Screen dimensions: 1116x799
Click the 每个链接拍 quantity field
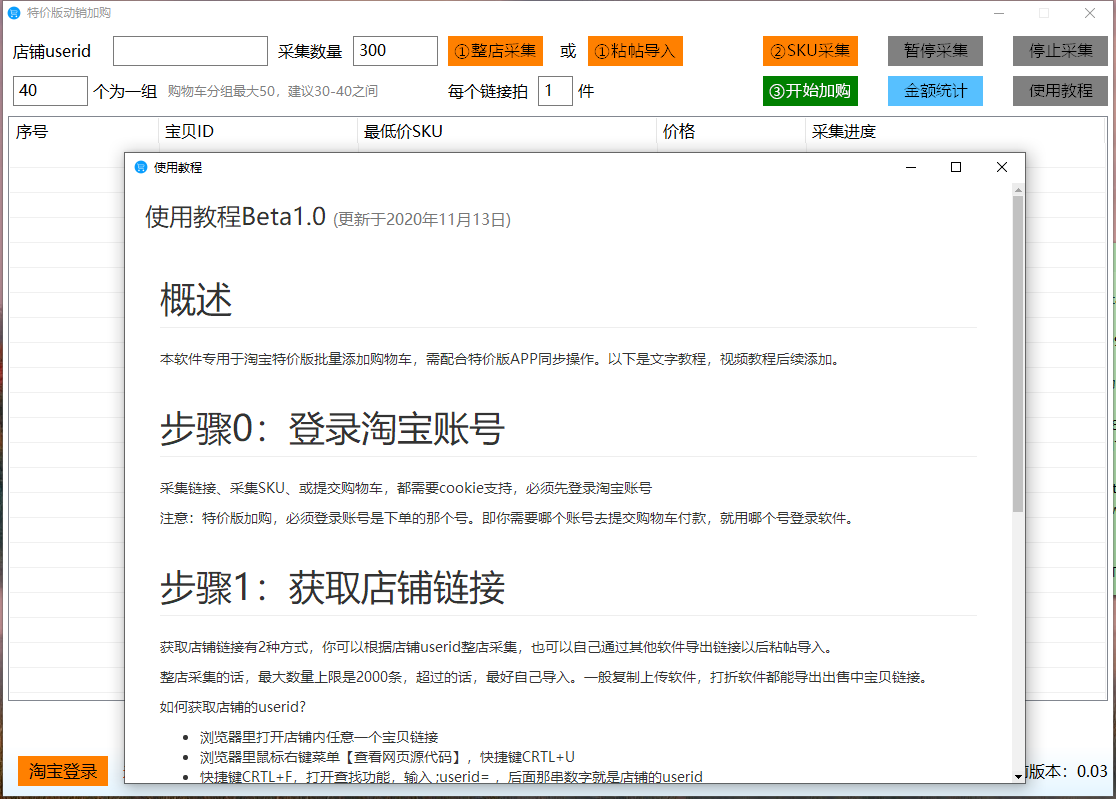[x=555, y=91]
